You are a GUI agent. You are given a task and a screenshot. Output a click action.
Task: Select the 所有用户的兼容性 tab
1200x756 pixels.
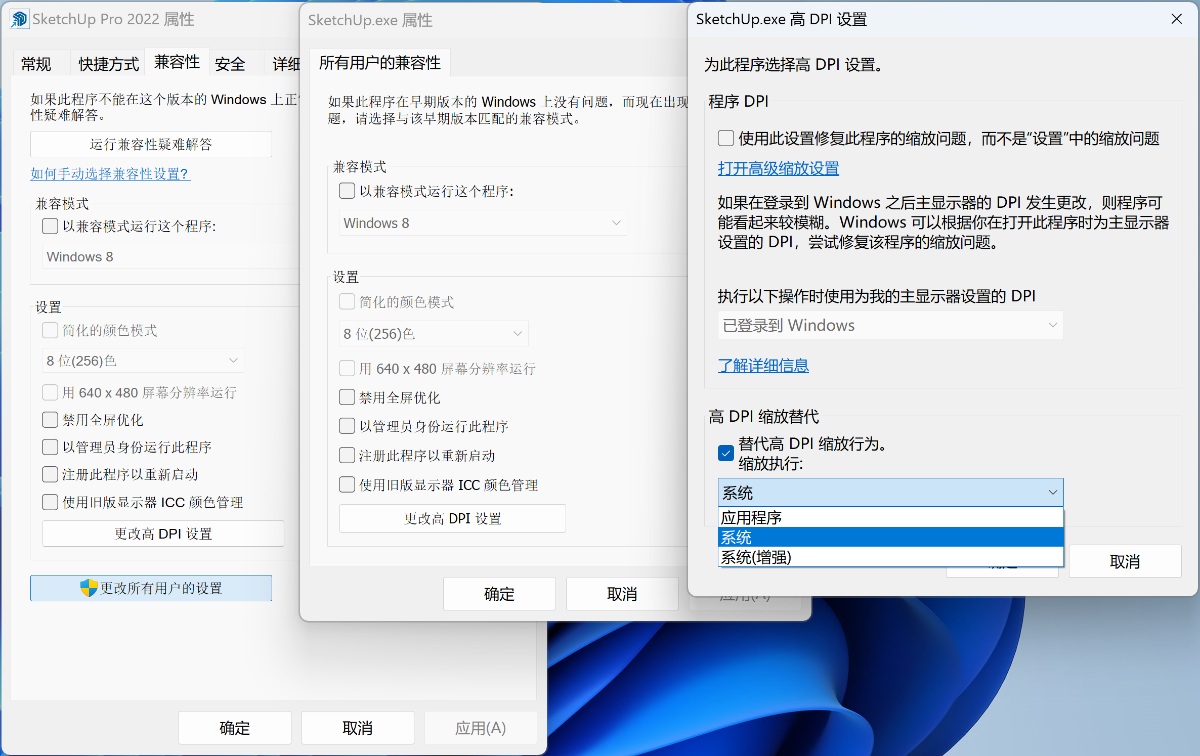380,62
